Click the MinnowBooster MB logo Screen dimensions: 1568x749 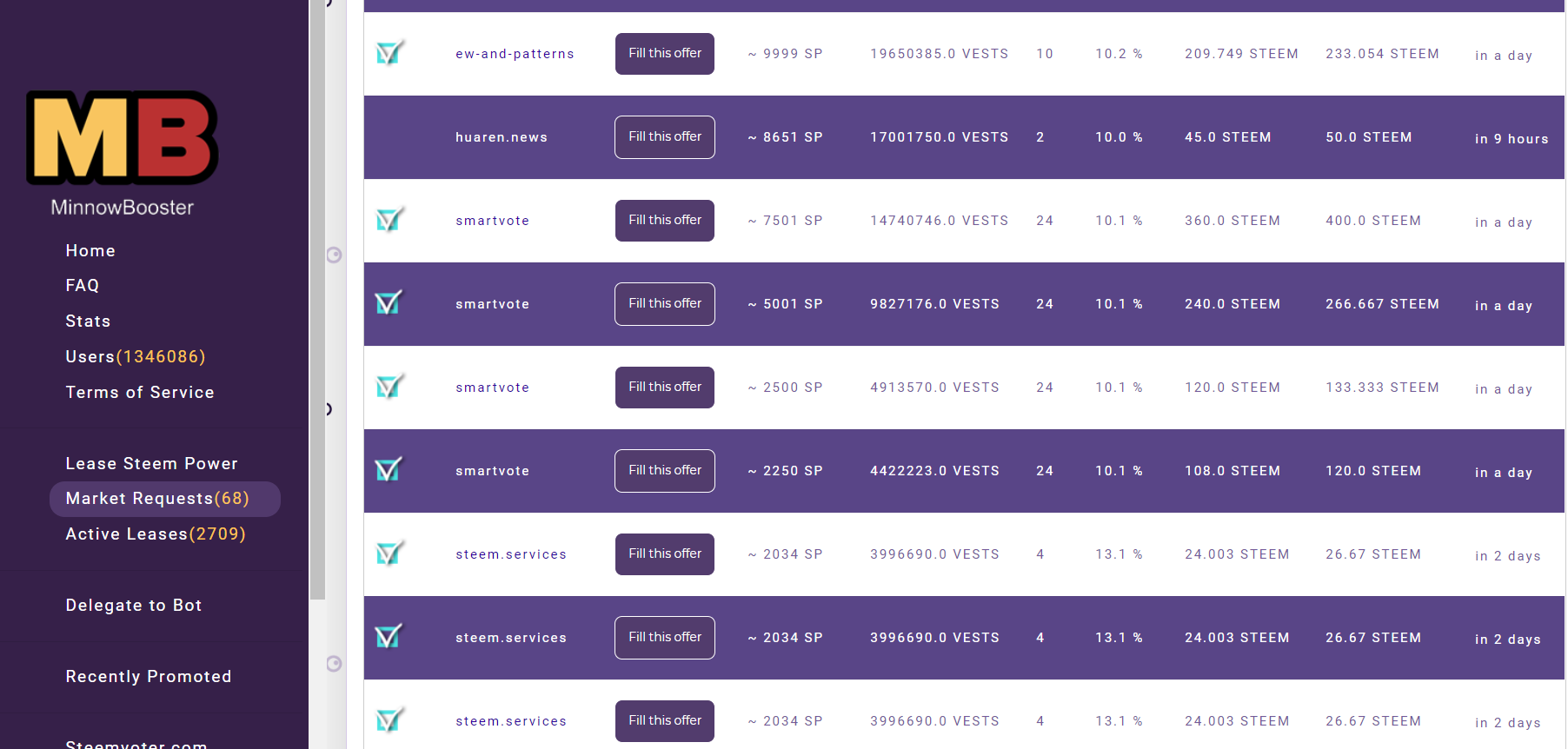[122, 138]
